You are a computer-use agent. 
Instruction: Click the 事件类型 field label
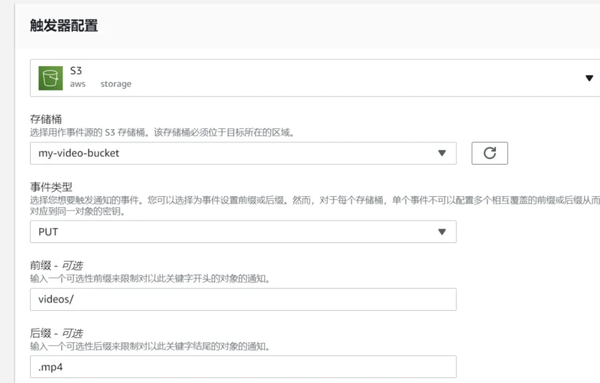(51, 187)
